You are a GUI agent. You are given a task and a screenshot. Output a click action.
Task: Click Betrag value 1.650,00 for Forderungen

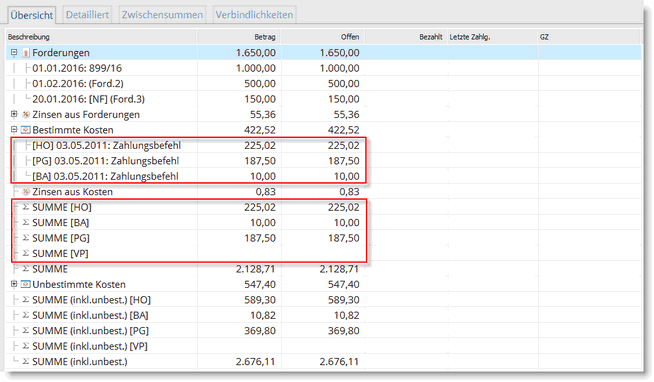coord(256,53)
